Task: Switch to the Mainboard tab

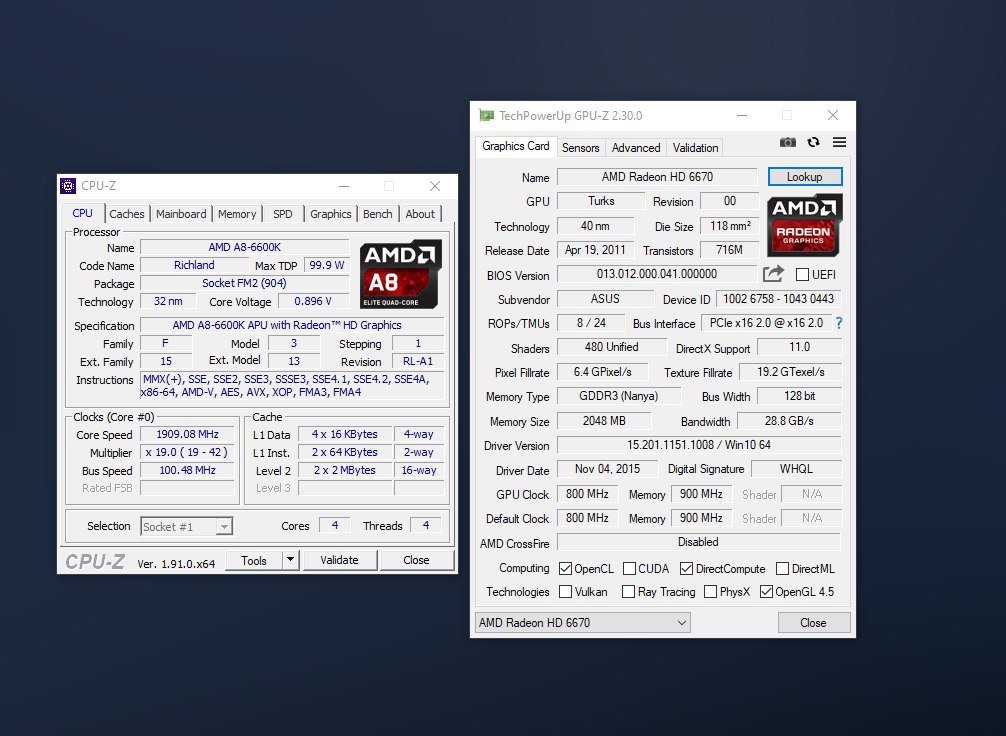Action: coord(181,214)
